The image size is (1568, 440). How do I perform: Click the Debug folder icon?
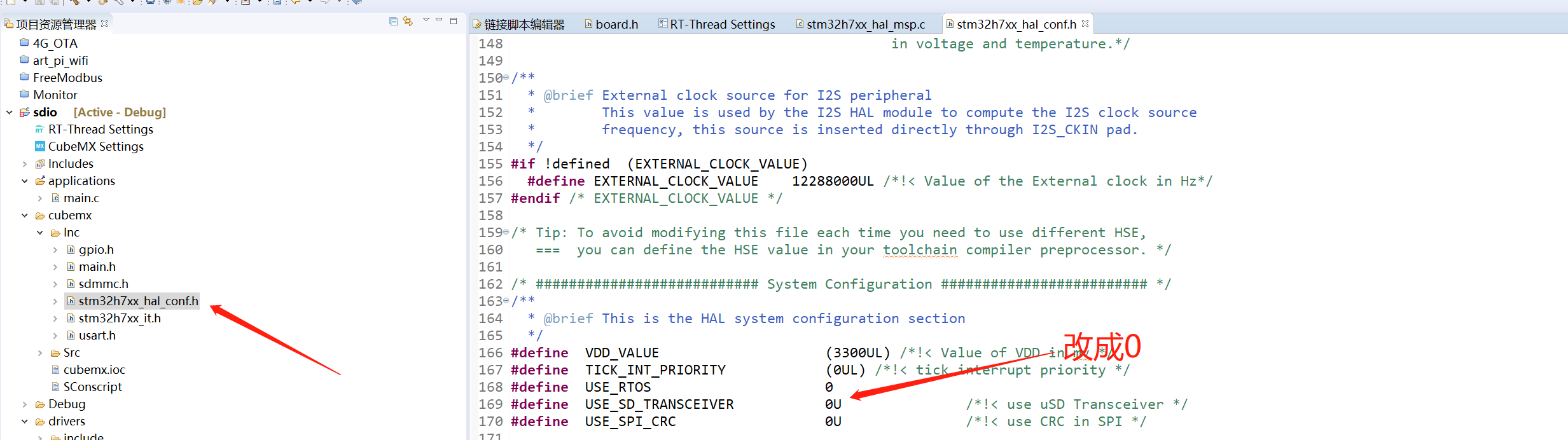[39, 404]
